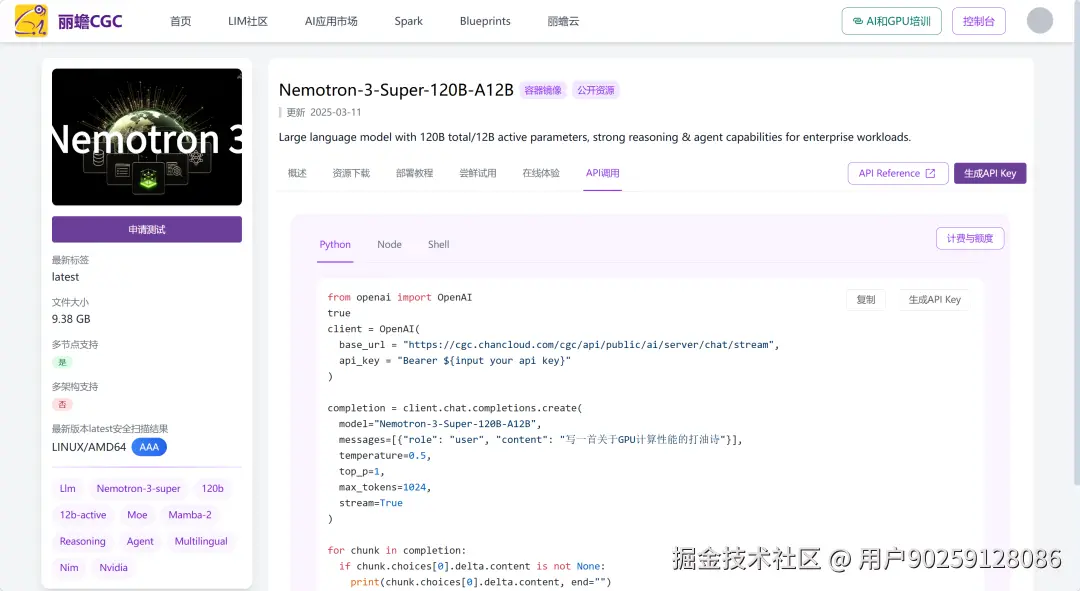Open the 计费与额度 button

(970, 238)
